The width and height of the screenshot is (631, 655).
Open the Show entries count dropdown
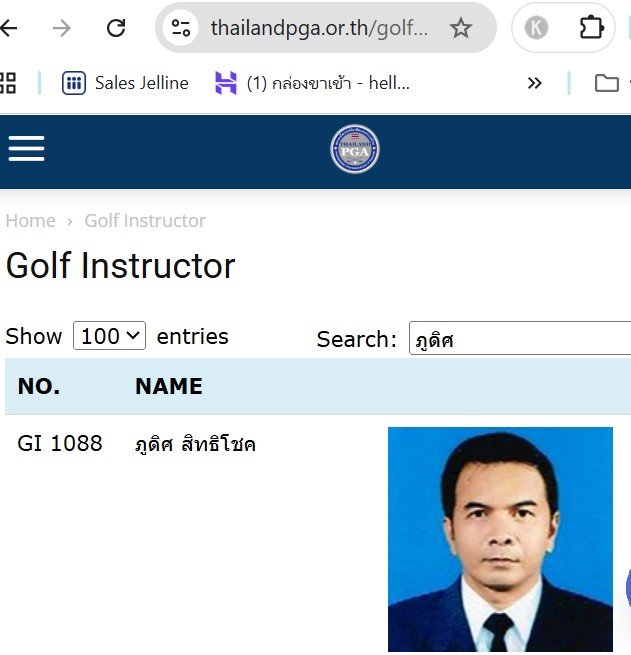[x=109, y=336]
